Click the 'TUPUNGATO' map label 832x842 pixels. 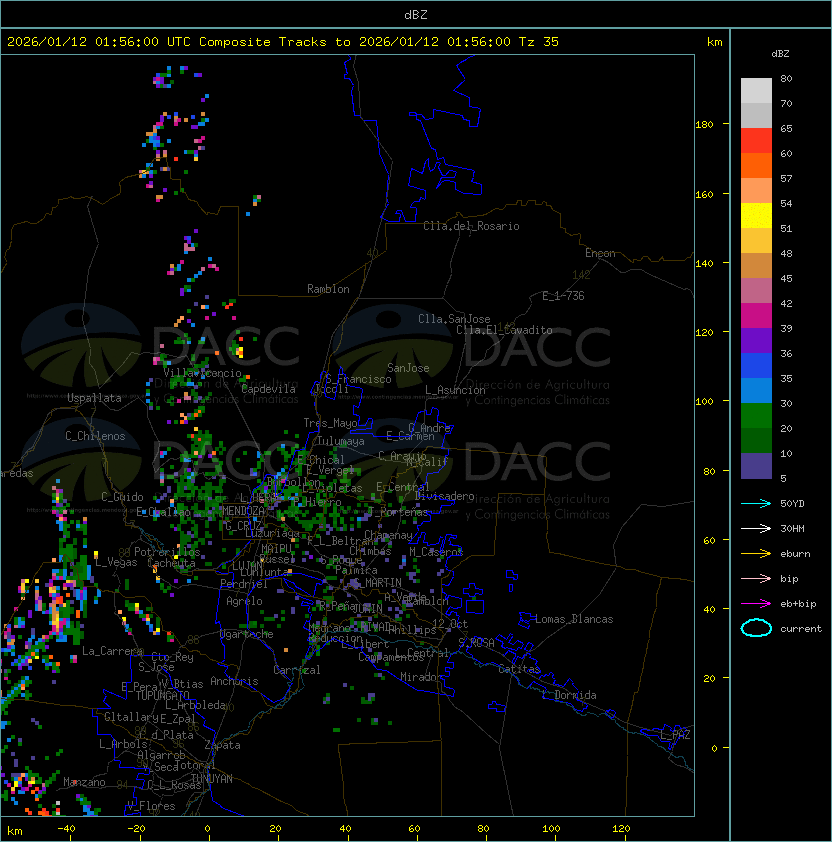click(x=162, y=696)
